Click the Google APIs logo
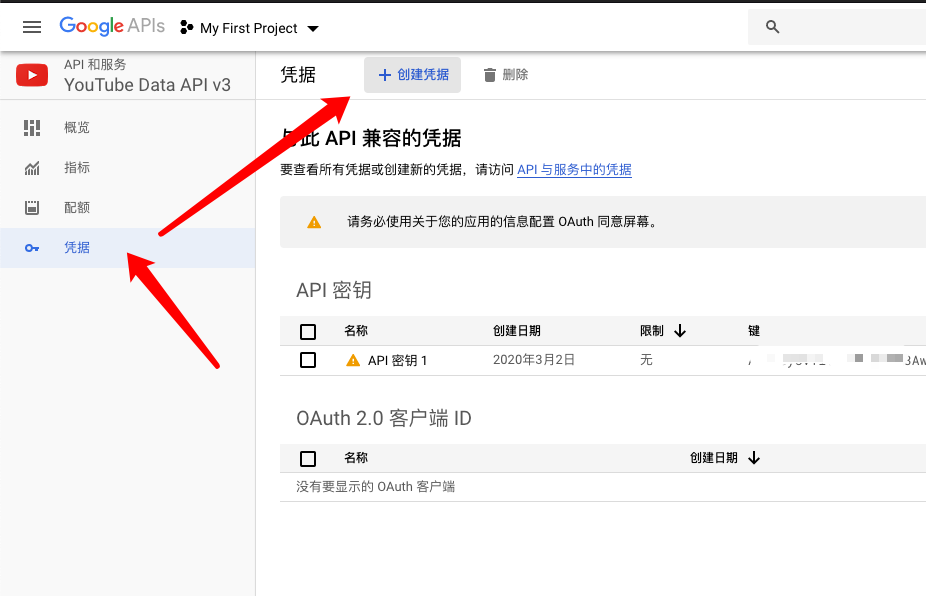 point(112,26)
